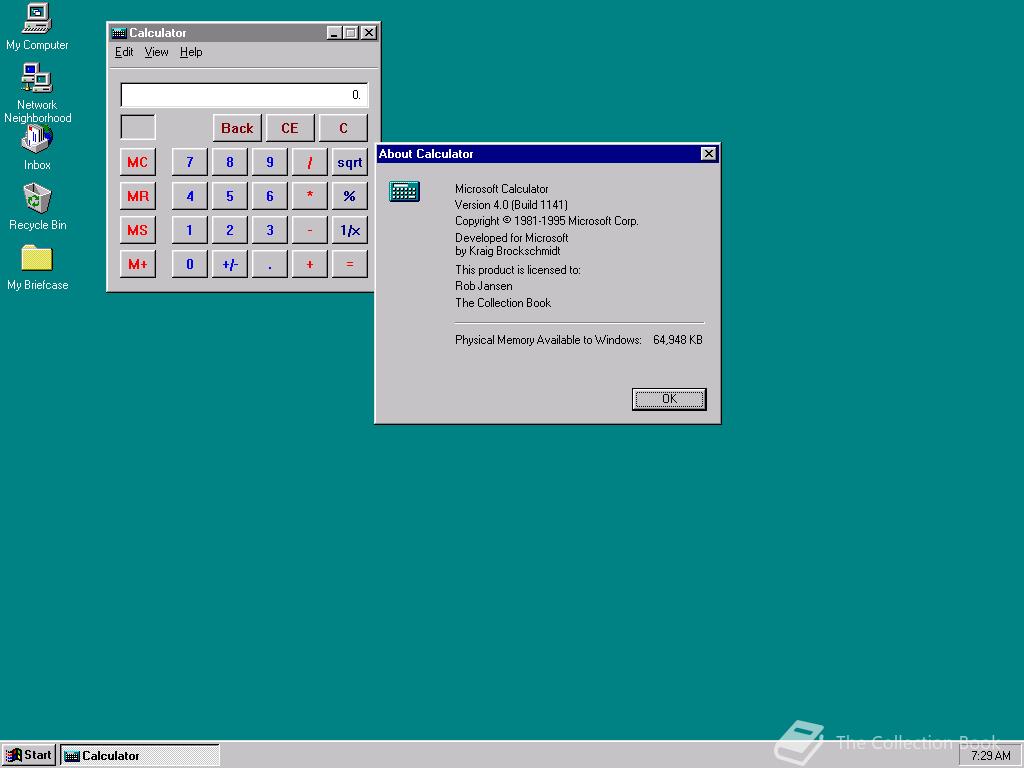Viewport: 1024px width, 768px height.
Task: Click the calculator display field
Action: (244, 95)
